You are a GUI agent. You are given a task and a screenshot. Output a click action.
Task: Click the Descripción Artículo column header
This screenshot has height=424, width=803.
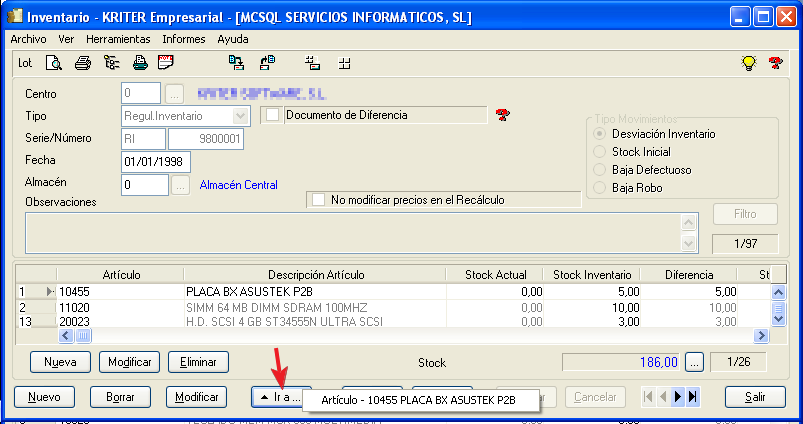[315, 275]
